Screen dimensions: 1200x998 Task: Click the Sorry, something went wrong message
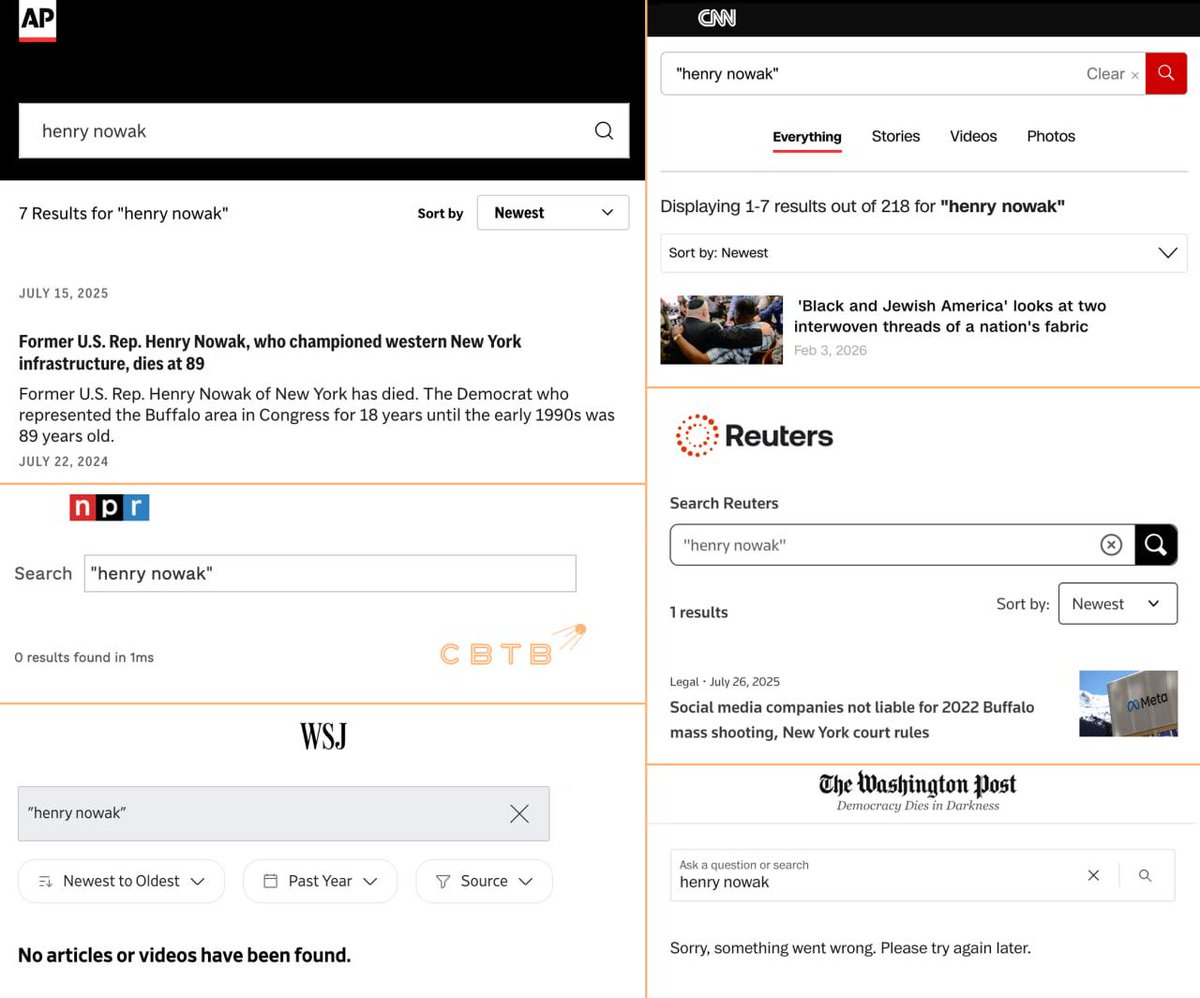click(x=850, y=948)
